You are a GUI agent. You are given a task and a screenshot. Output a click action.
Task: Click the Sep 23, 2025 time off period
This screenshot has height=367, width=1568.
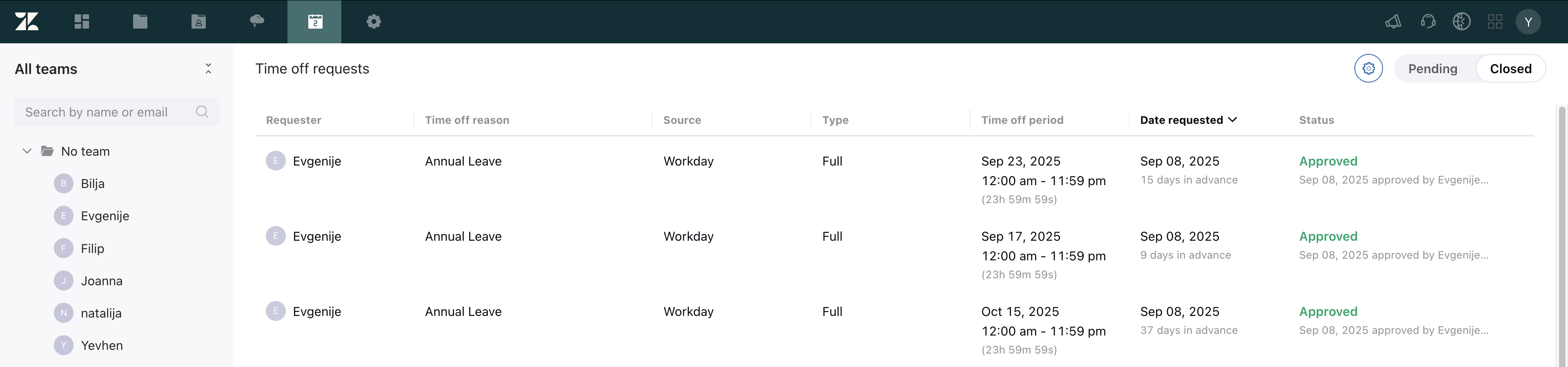(x=1043, y=180)
